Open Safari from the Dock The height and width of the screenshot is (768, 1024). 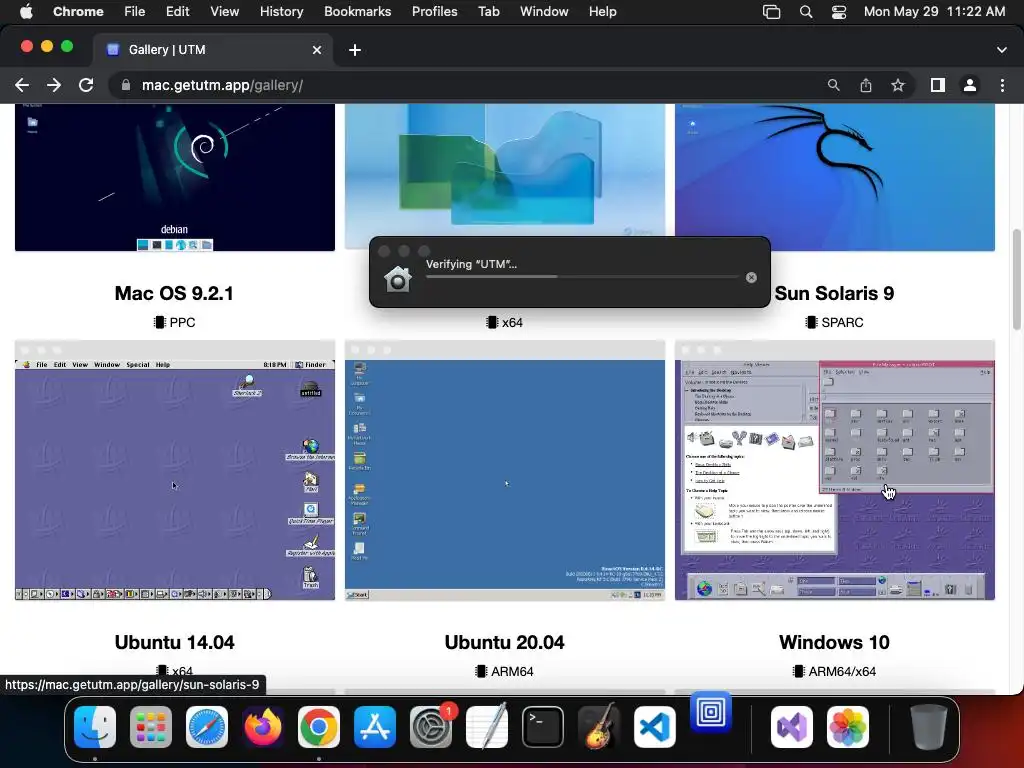click(207, 726)
